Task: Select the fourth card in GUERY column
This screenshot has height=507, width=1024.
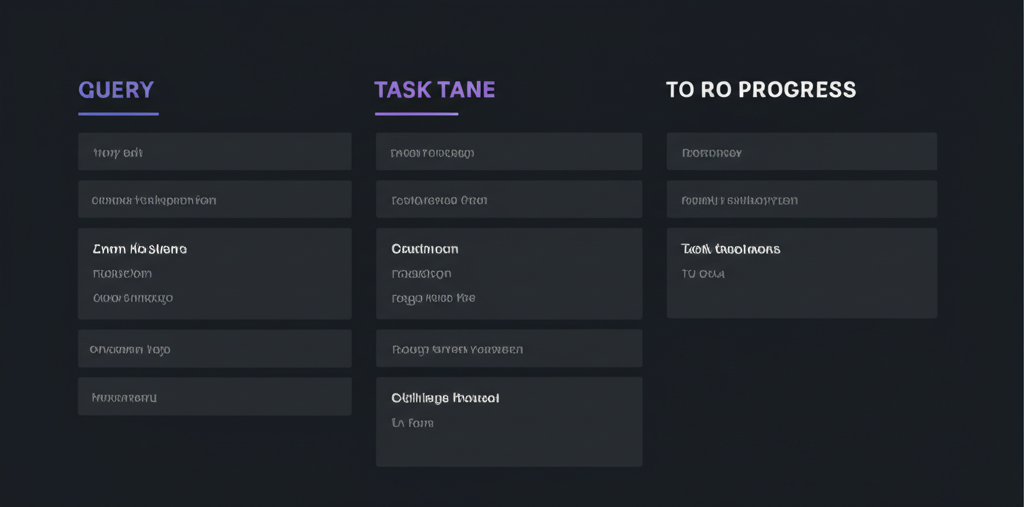Action: (214, 349)
